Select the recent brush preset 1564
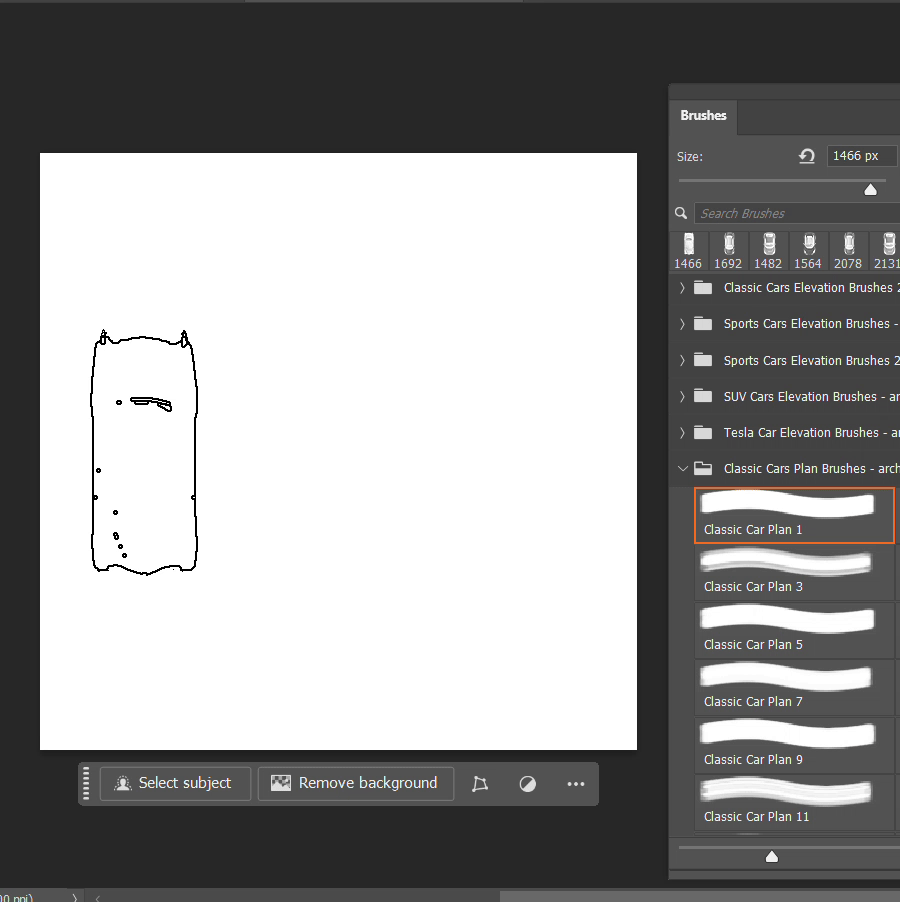900x902 pixels. click(x=808, y=251)
